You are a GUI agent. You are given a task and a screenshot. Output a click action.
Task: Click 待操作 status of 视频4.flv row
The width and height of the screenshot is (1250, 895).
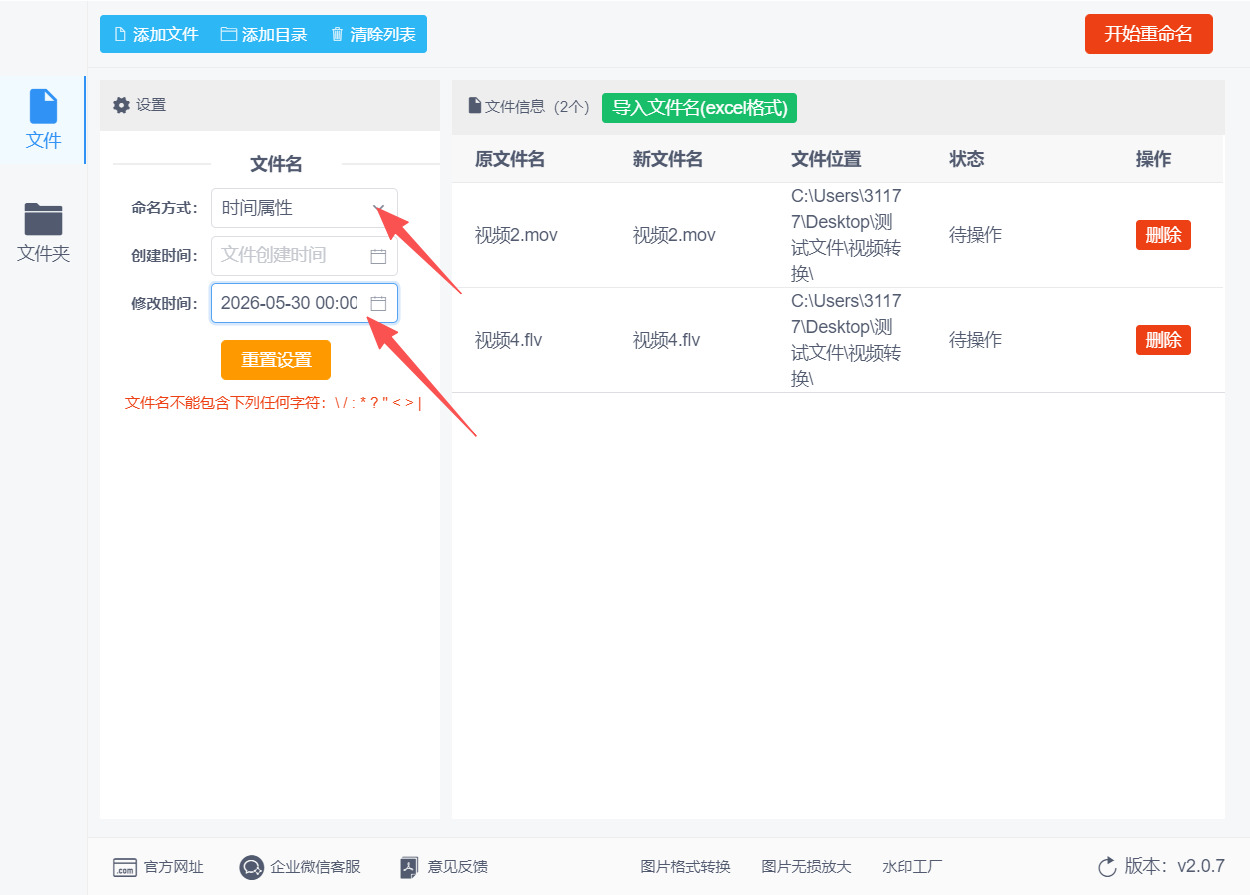click(x=975, y=340)
